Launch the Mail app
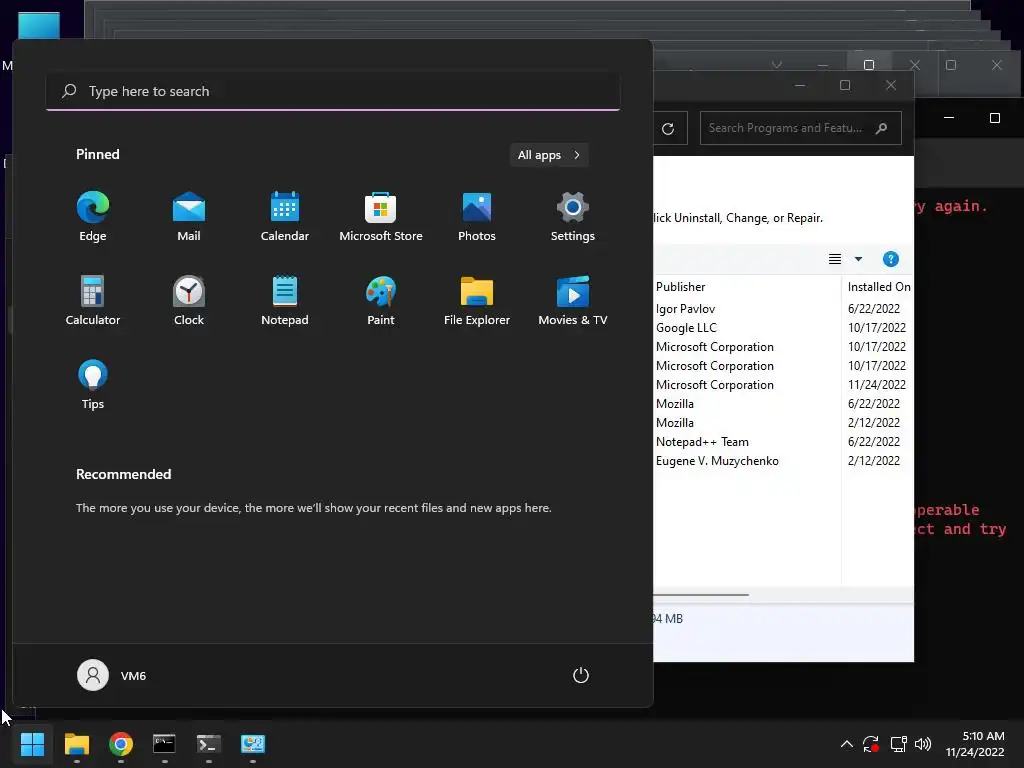This screenshot has height=768, width=1024. (x=189, y=216)
